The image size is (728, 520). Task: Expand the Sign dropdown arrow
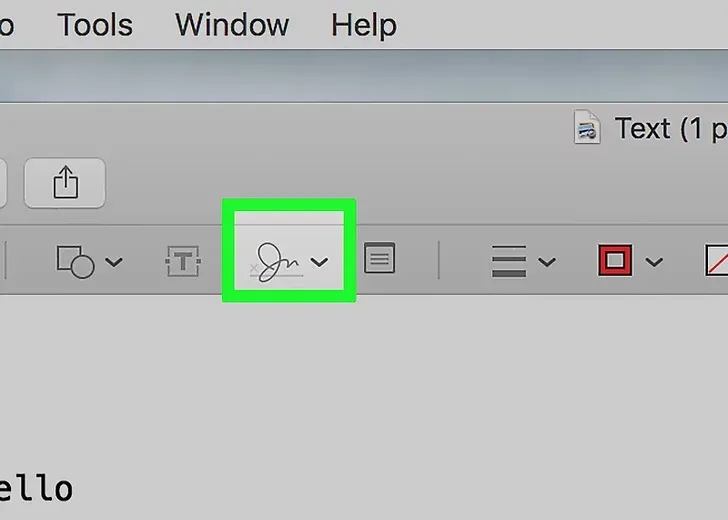coord(319,262)
